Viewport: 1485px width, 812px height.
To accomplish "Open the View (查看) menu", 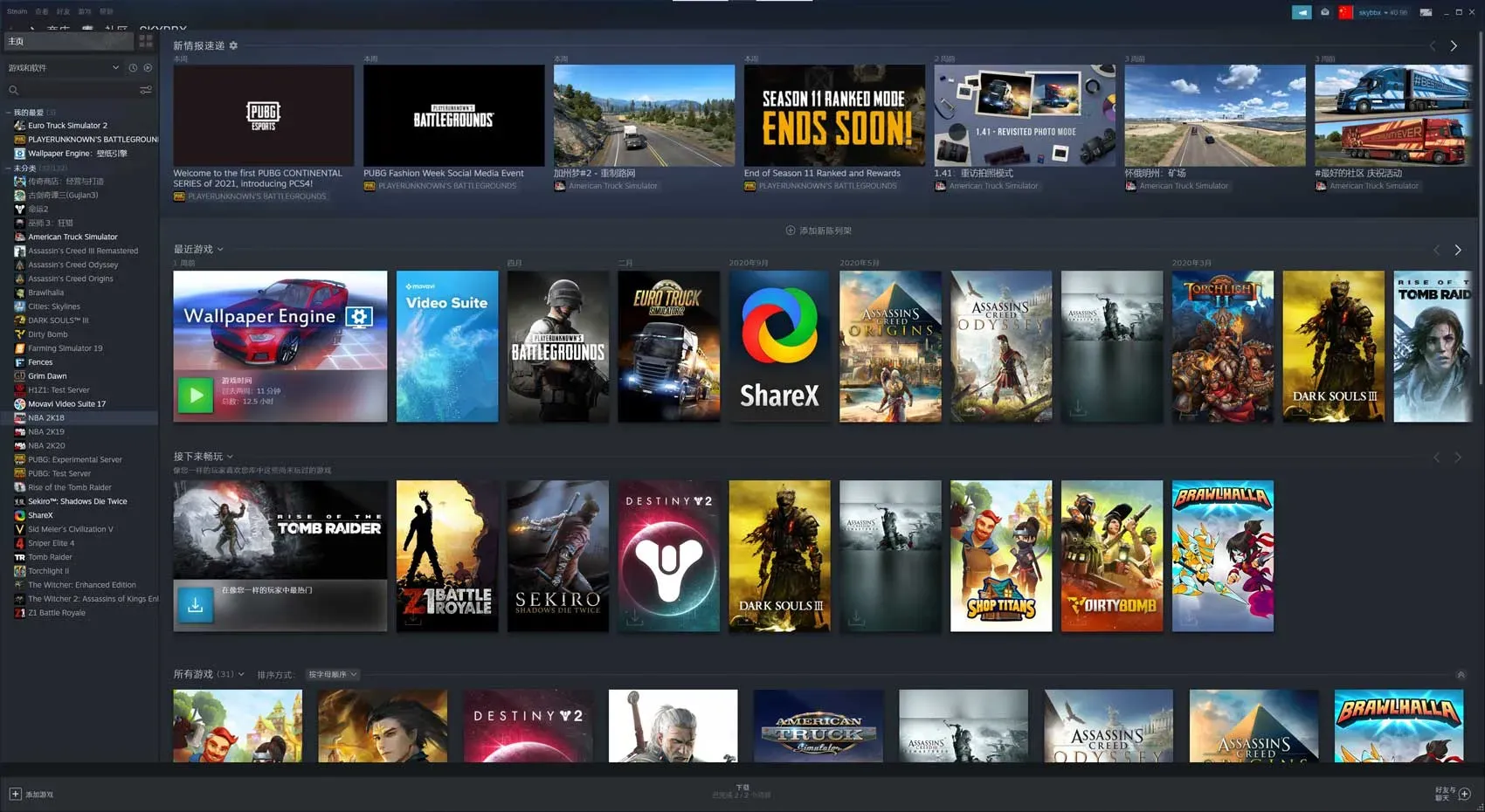I will tap(42, 11).
